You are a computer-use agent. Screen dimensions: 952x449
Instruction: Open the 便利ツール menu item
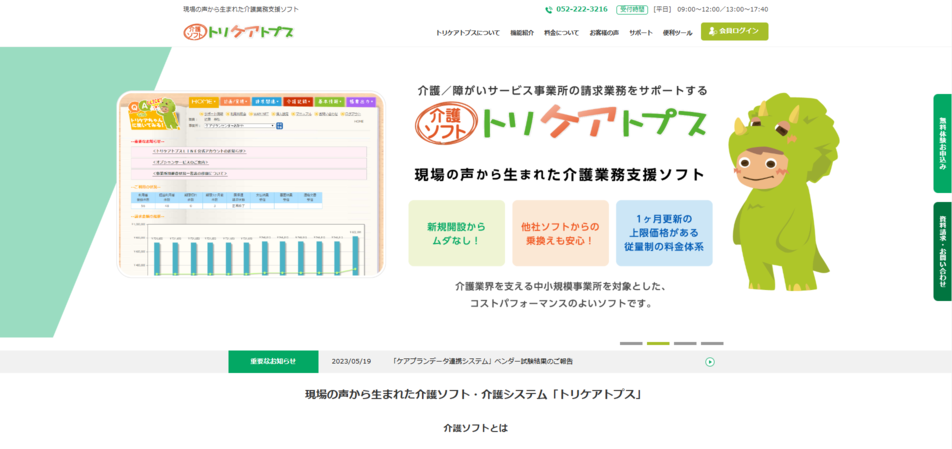pyautogui.click(x=677, y=32)
